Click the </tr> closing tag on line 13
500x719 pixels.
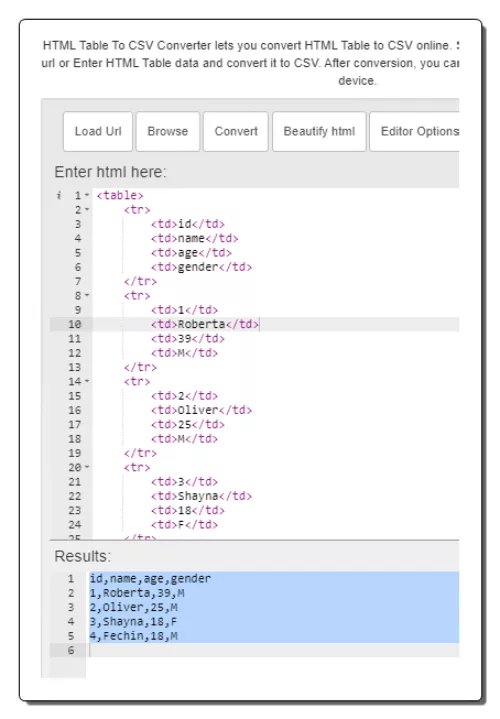[x=140, y=367]
